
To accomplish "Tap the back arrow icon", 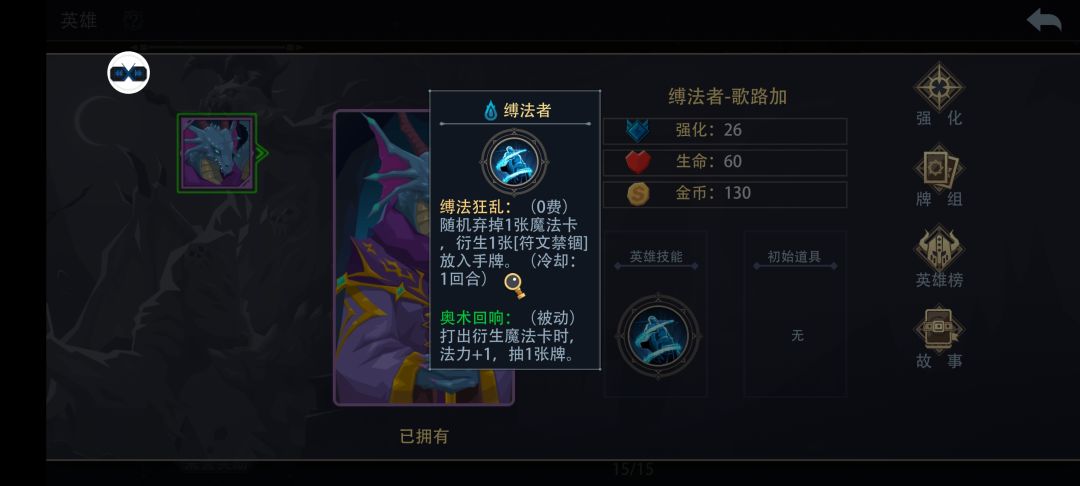I will click(1043, 20).
